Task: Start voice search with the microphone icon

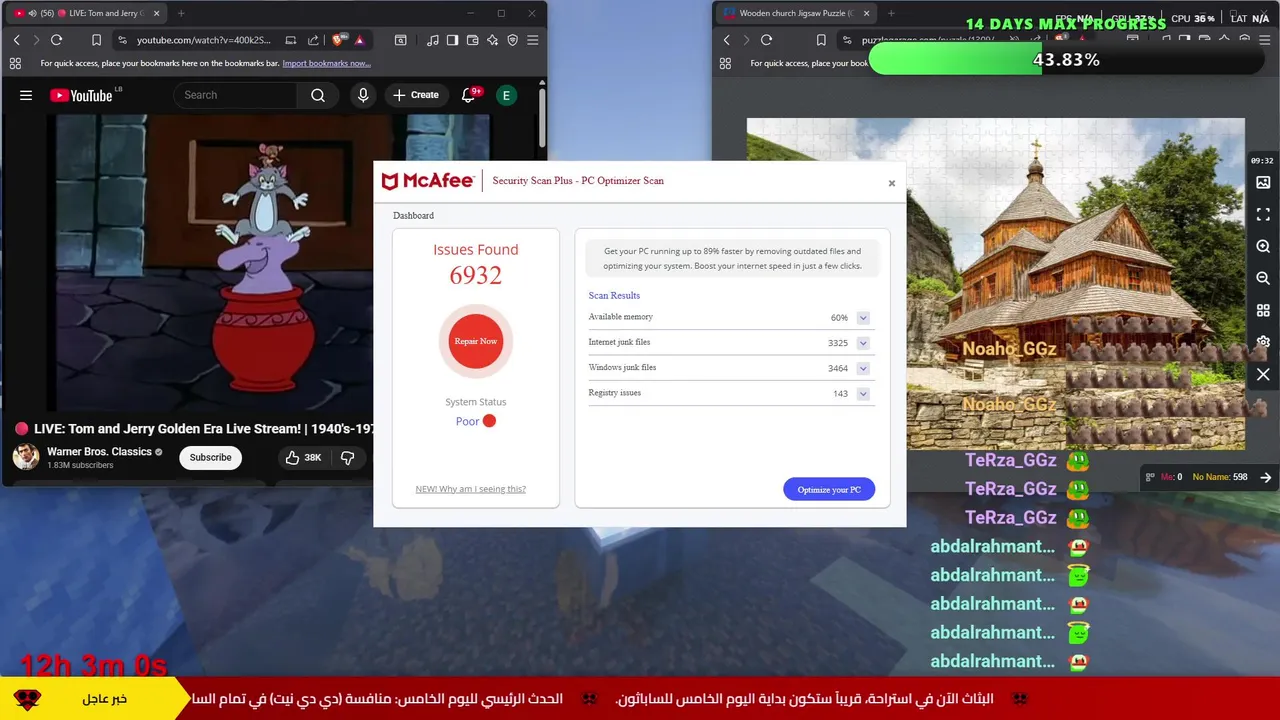Action: point(363,95)
